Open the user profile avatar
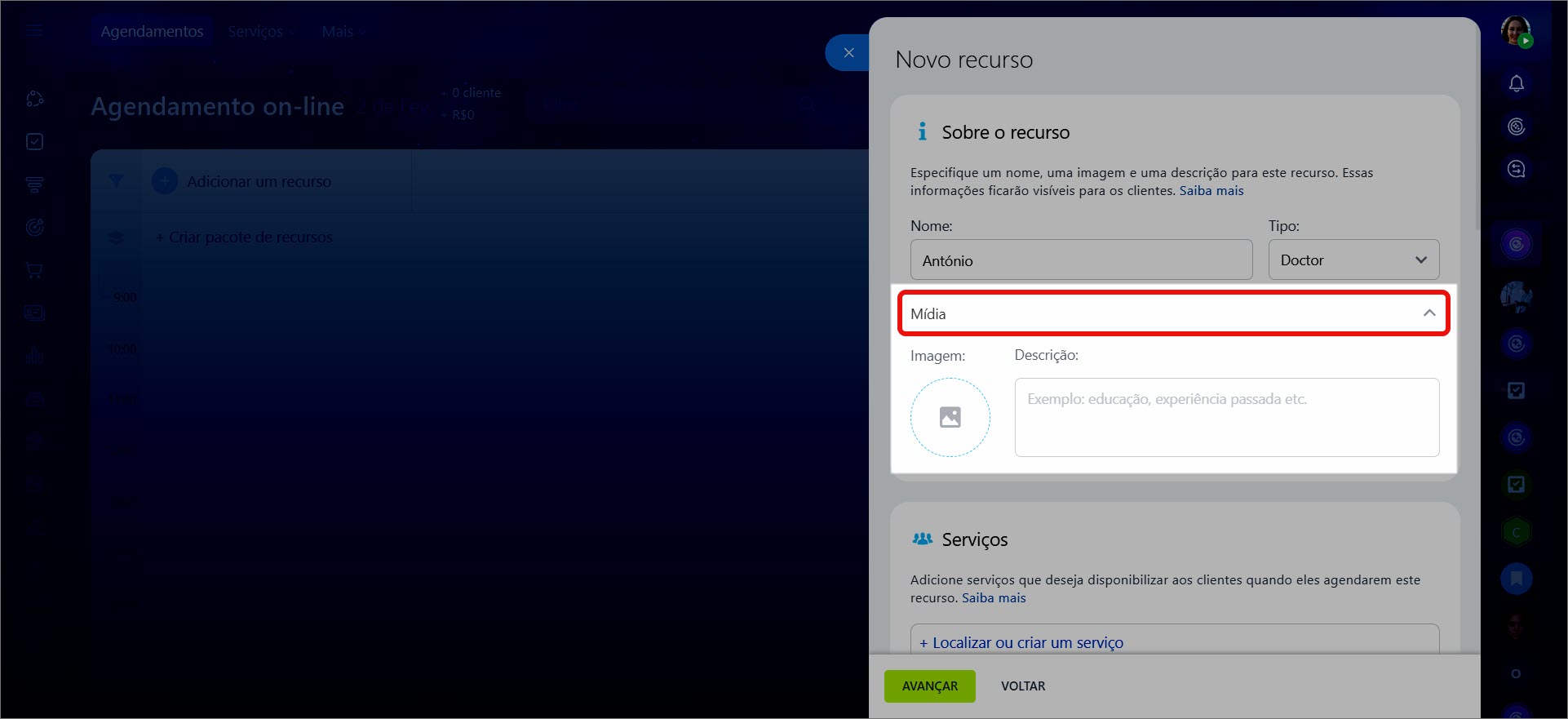The width and height of the screenshot is (1568, 719). click(x=1516, y=31)
